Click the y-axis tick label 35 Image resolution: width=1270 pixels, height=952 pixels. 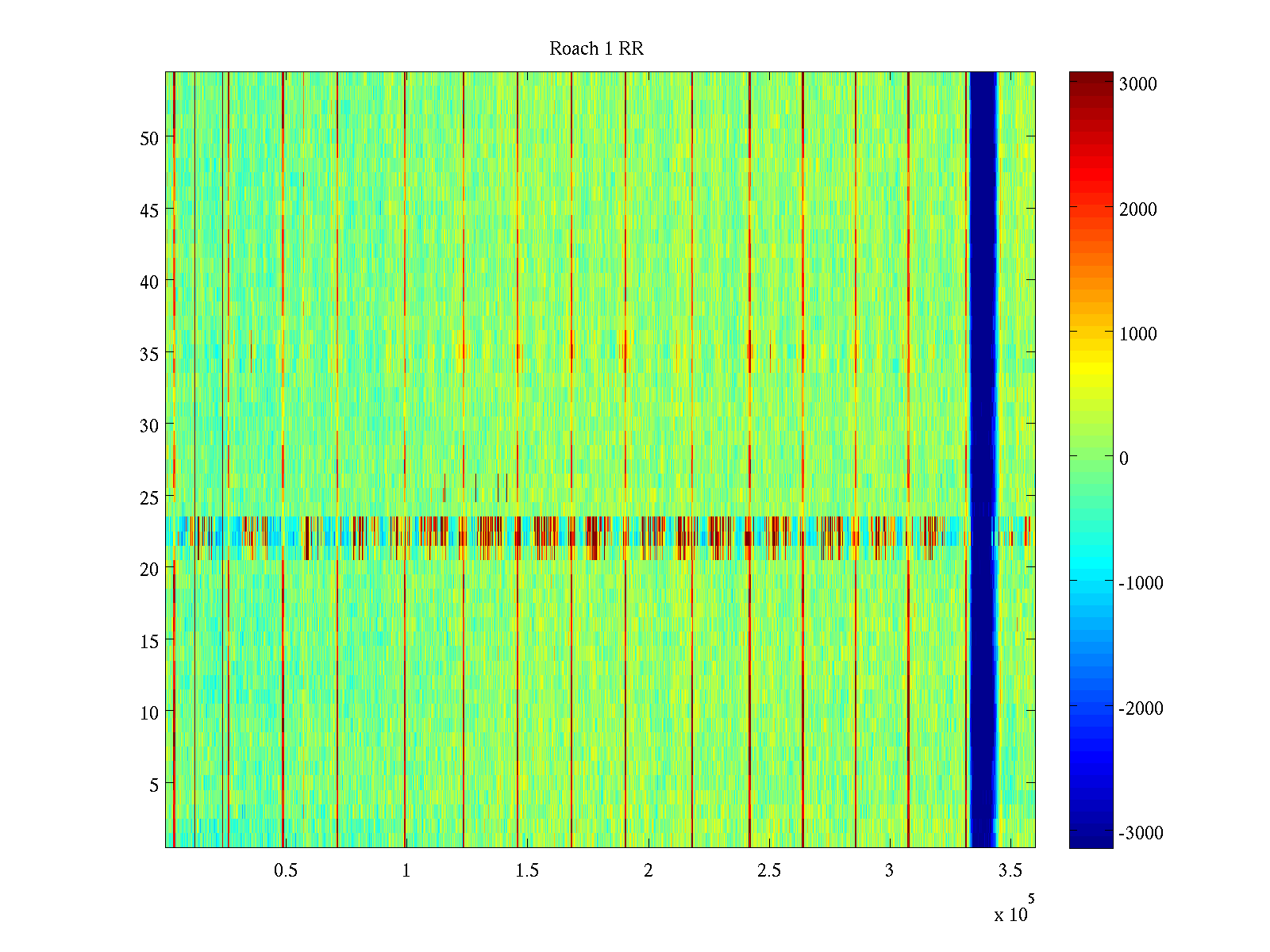(149, 354)
